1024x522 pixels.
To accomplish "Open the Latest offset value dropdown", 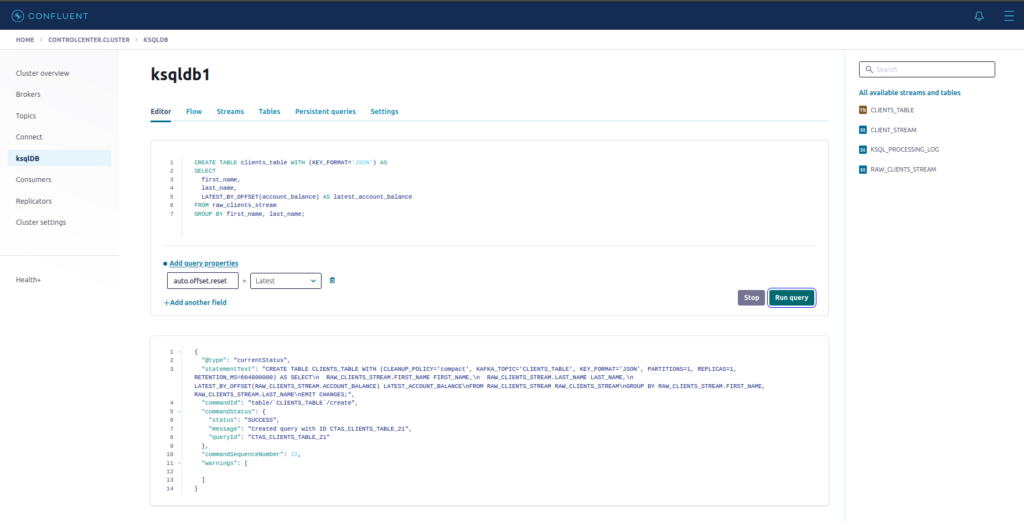I will tap(286, 281).
